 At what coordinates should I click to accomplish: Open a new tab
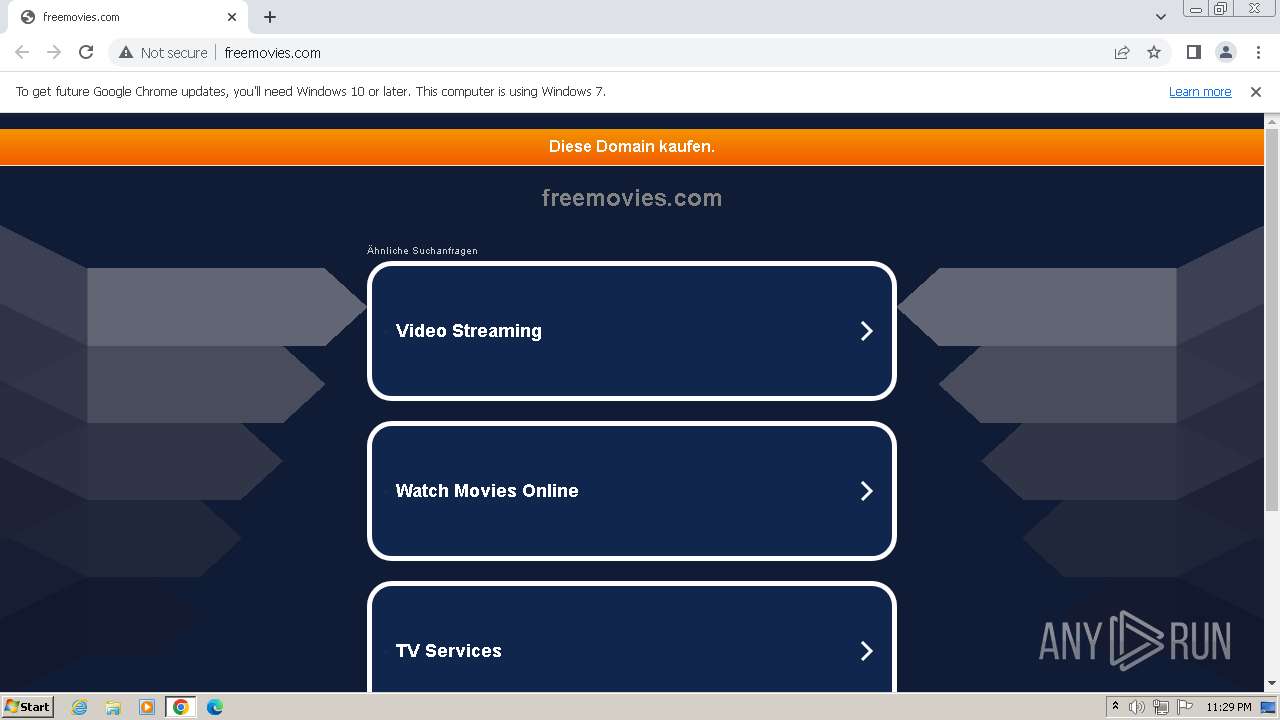click(270, 17)
